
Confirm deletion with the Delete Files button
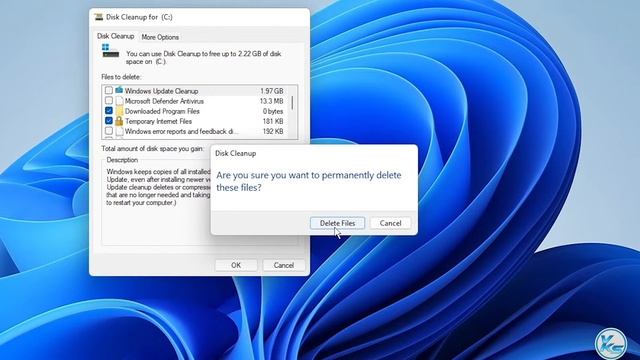click(337, 223)
